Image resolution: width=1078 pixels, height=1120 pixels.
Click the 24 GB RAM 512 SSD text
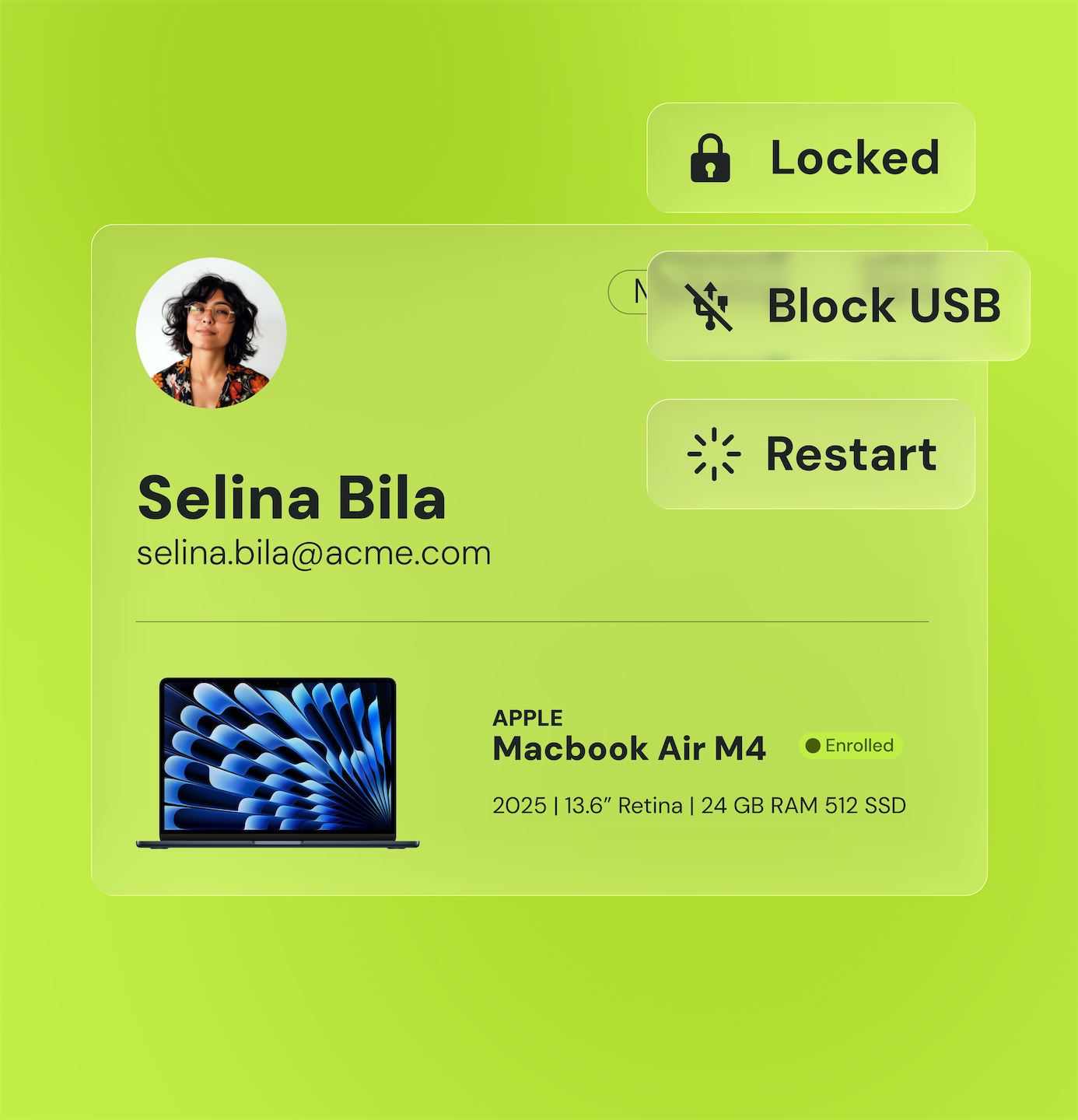(x=803, y=806)
